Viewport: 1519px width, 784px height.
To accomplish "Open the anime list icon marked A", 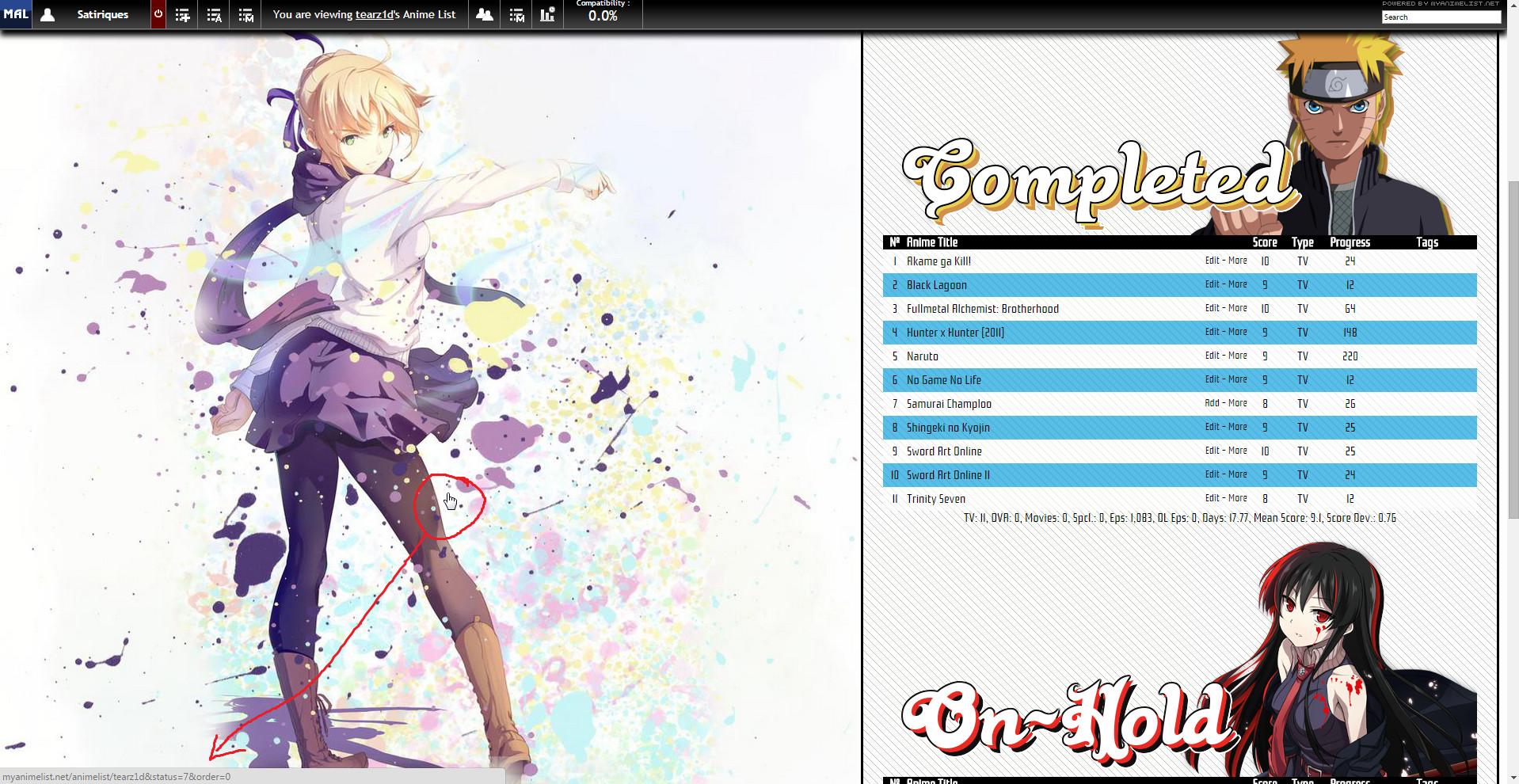I will point(214,15).
